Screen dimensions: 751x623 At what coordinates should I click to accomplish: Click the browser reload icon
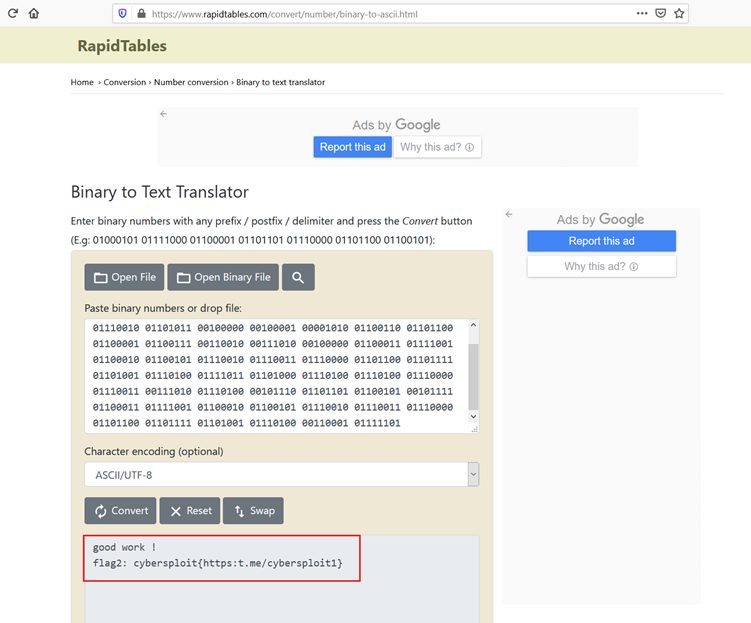(x=13, y=14)
